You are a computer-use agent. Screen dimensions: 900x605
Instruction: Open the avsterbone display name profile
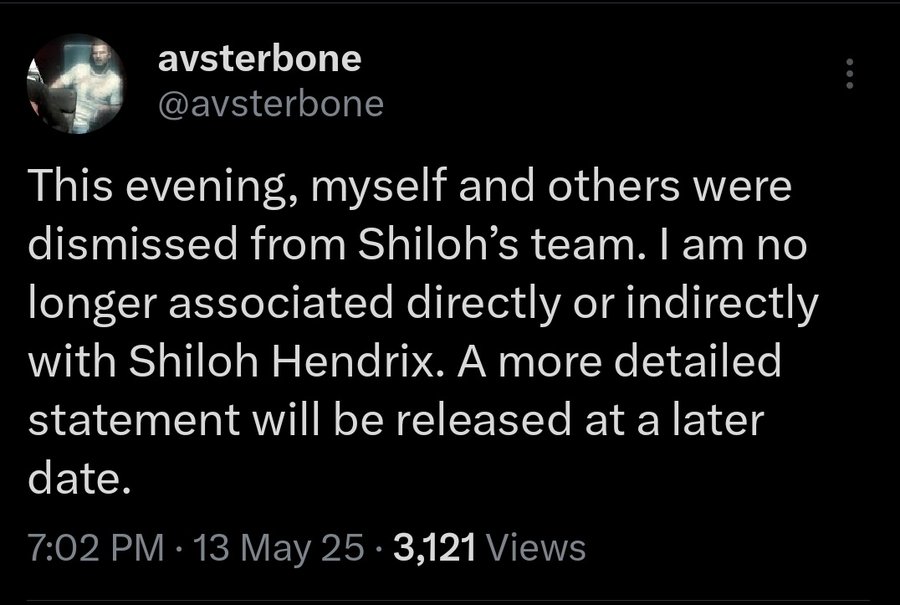(259, 59)
